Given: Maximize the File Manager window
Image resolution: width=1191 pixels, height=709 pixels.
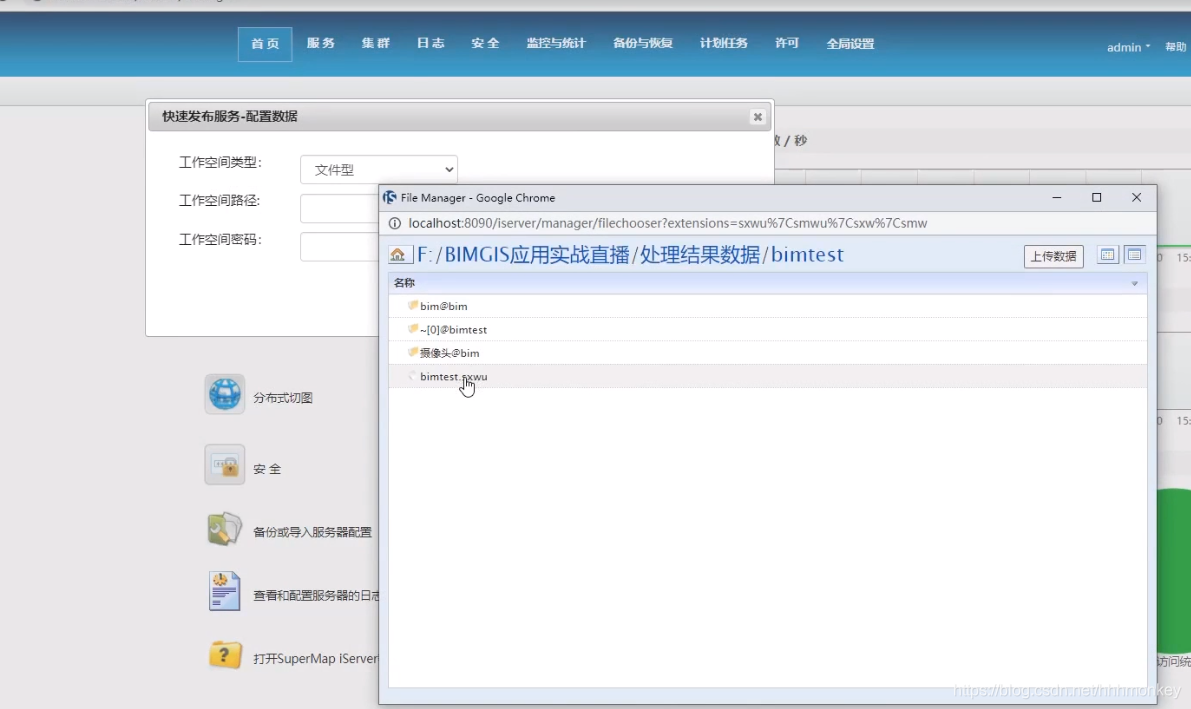Looking at the screenshot, I should click(x=1096, y=198).
